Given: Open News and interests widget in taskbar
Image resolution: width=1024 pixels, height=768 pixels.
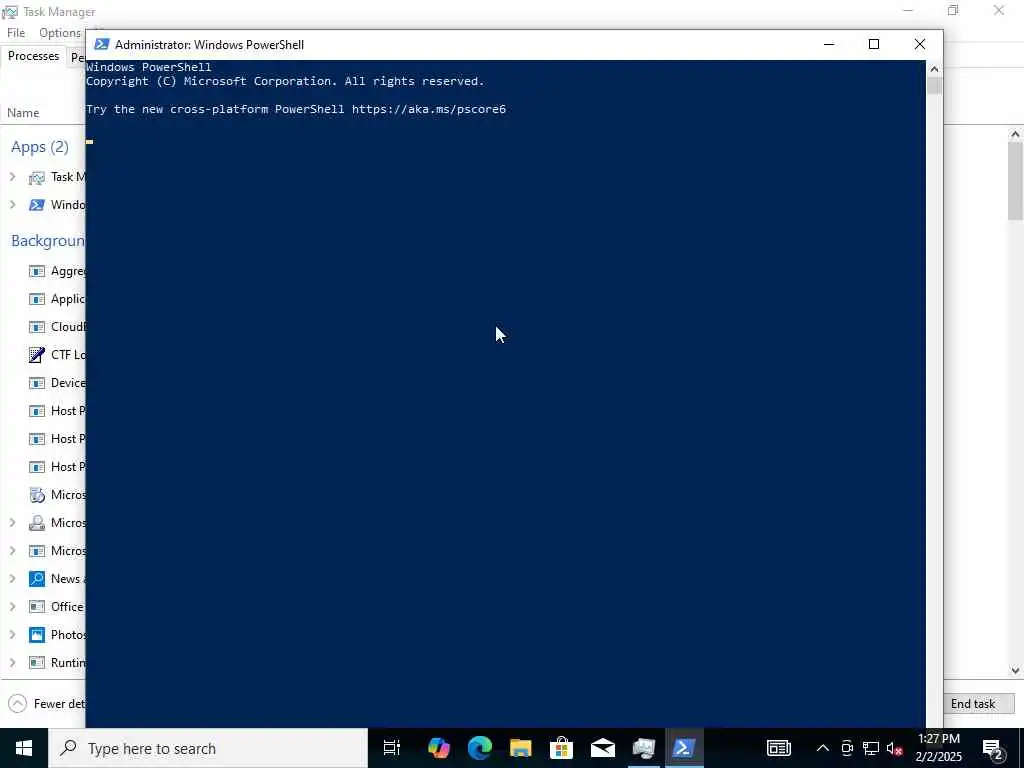Looking at the screenshot, I should 779,748.
